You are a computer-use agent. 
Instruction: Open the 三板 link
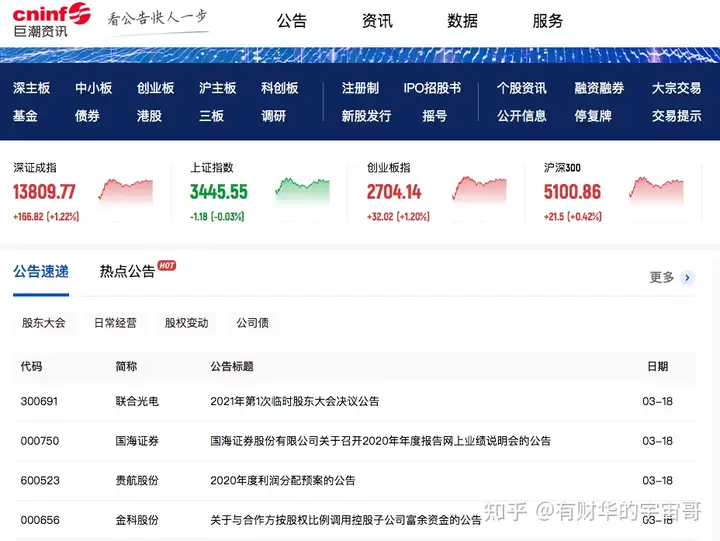click(x=211, y=116)
